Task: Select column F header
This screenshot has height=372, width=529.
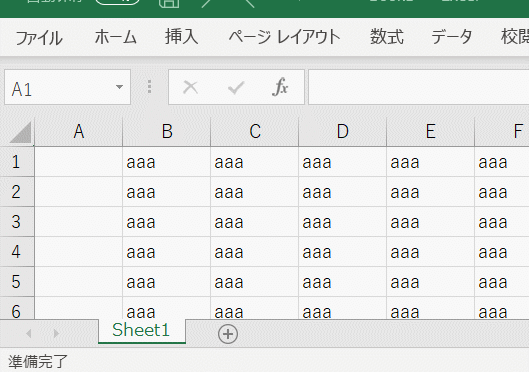Action: (x=502, y=131)
